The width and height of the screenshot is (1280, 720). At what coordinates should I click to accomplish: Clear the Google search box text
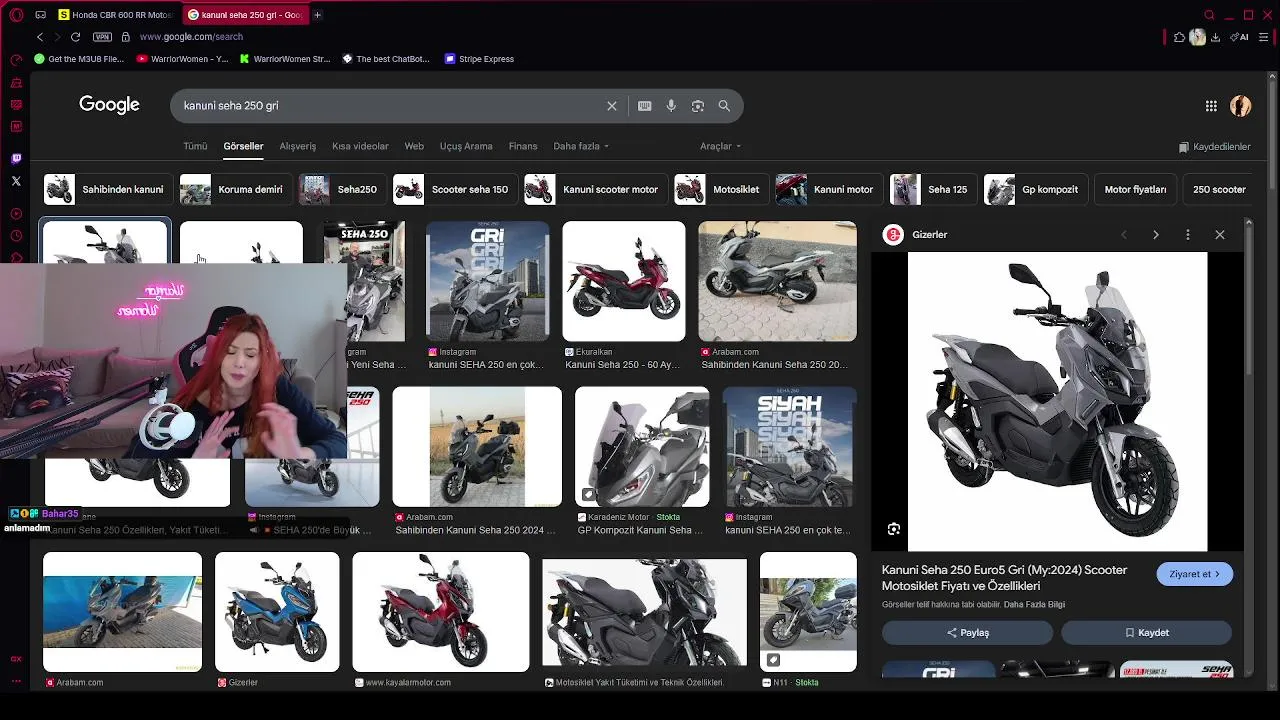[612, 106]
